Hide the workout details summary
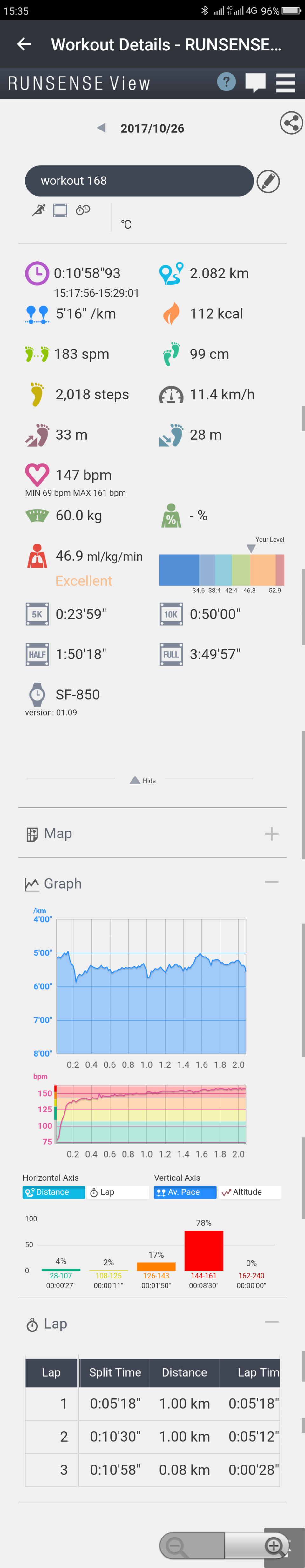Image resolution: width=305 pixels, height=1568 pixels. (x=143, y=780)
